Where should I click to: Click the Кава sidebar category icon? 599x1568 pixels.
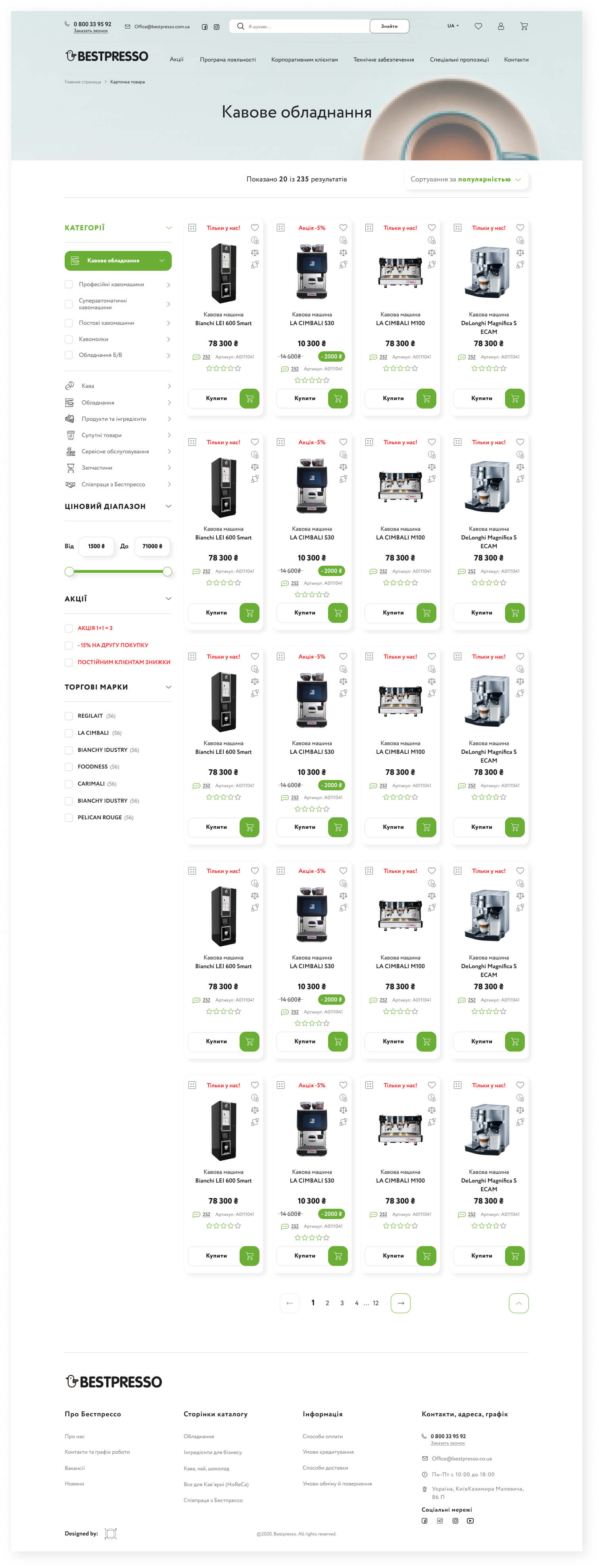pos(70,385)
